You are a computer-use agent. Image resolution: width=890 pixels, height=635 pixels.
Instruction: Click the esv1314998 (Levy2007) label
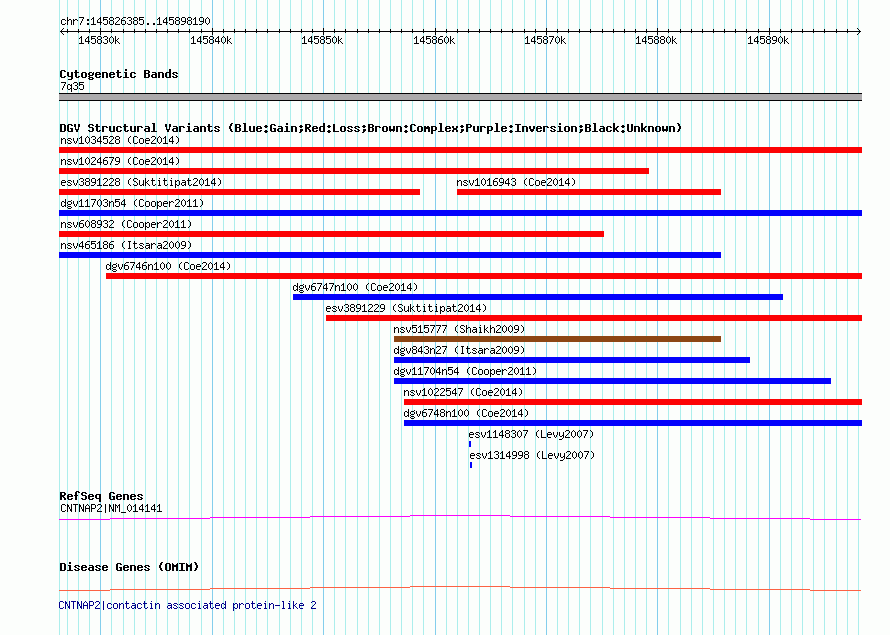532,455
